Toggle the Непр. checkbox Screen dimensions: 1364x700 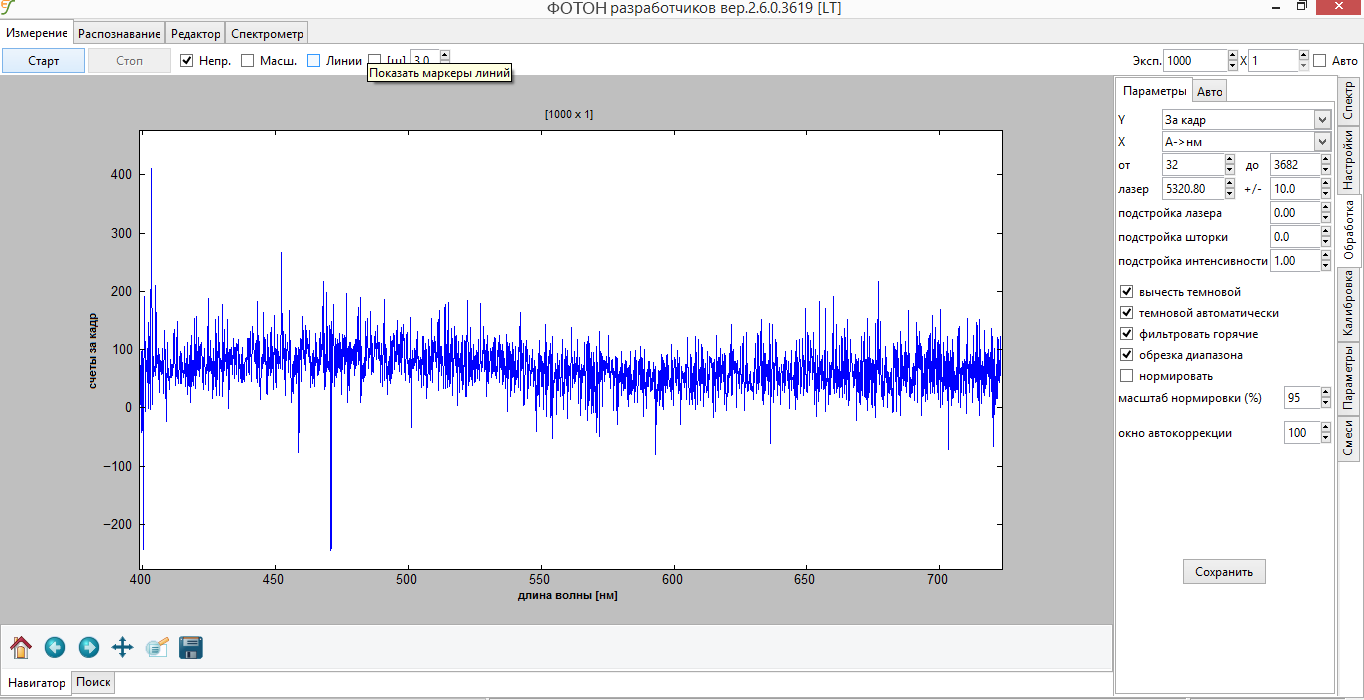click(x=186, y=61)
